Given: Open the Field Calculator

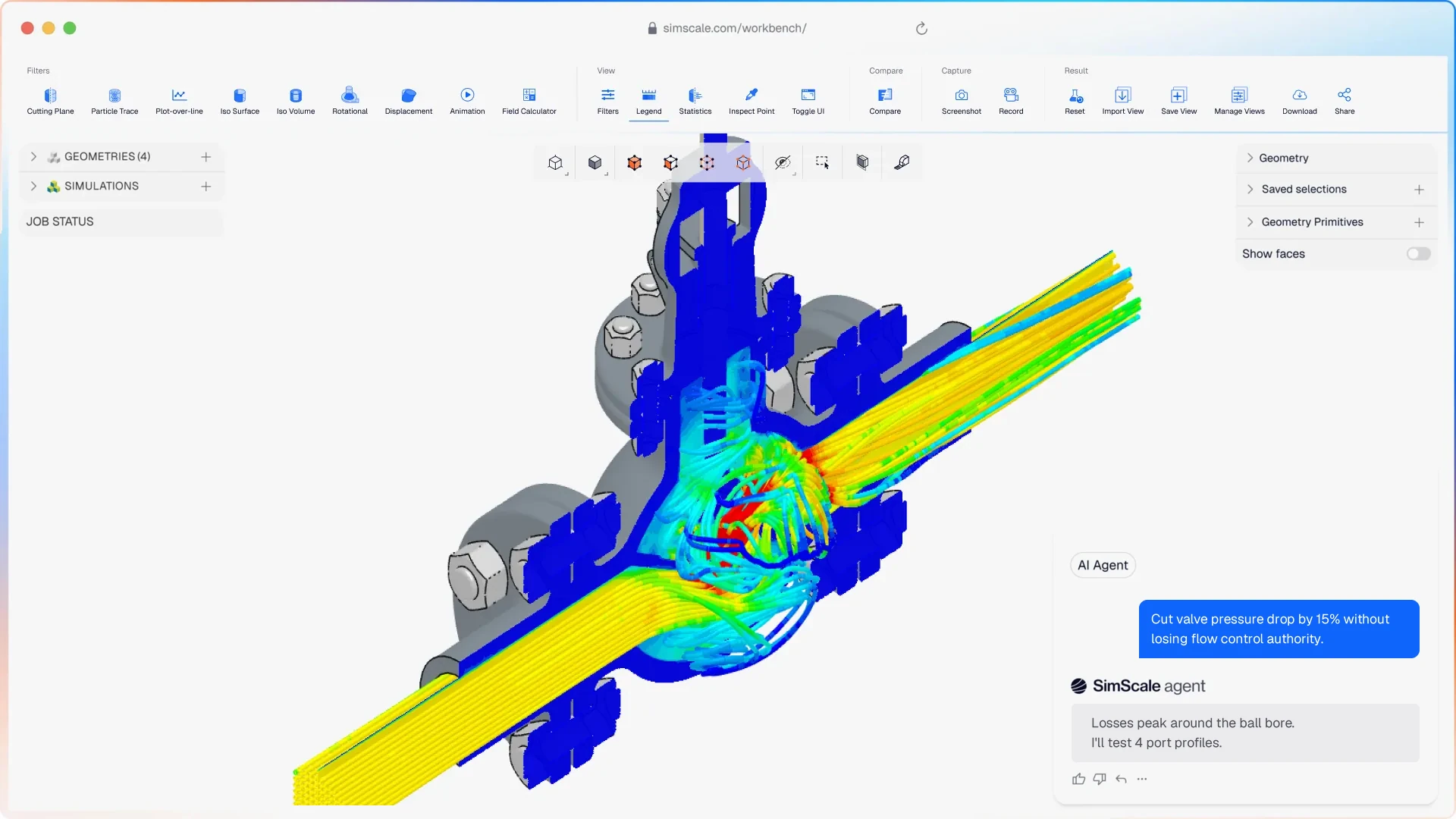Looking at the screenshot, I should tap(529, 101).
